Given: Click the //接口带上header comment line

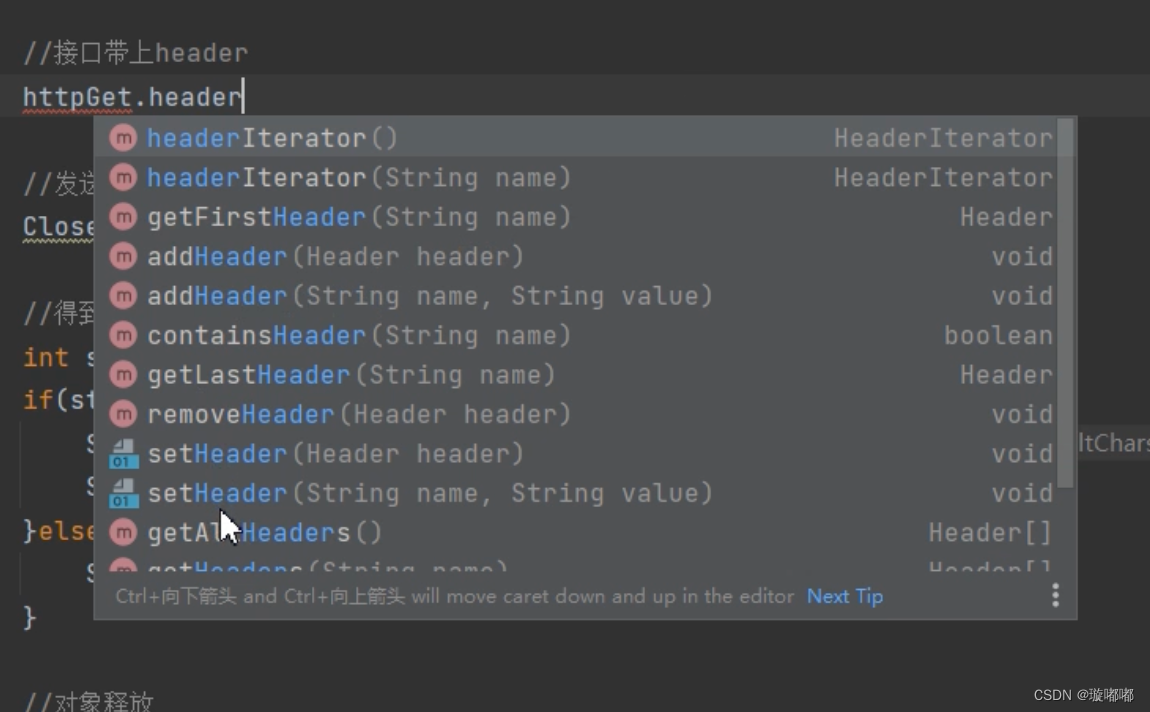Looking at the screenshot, I should tap(133, 50).
